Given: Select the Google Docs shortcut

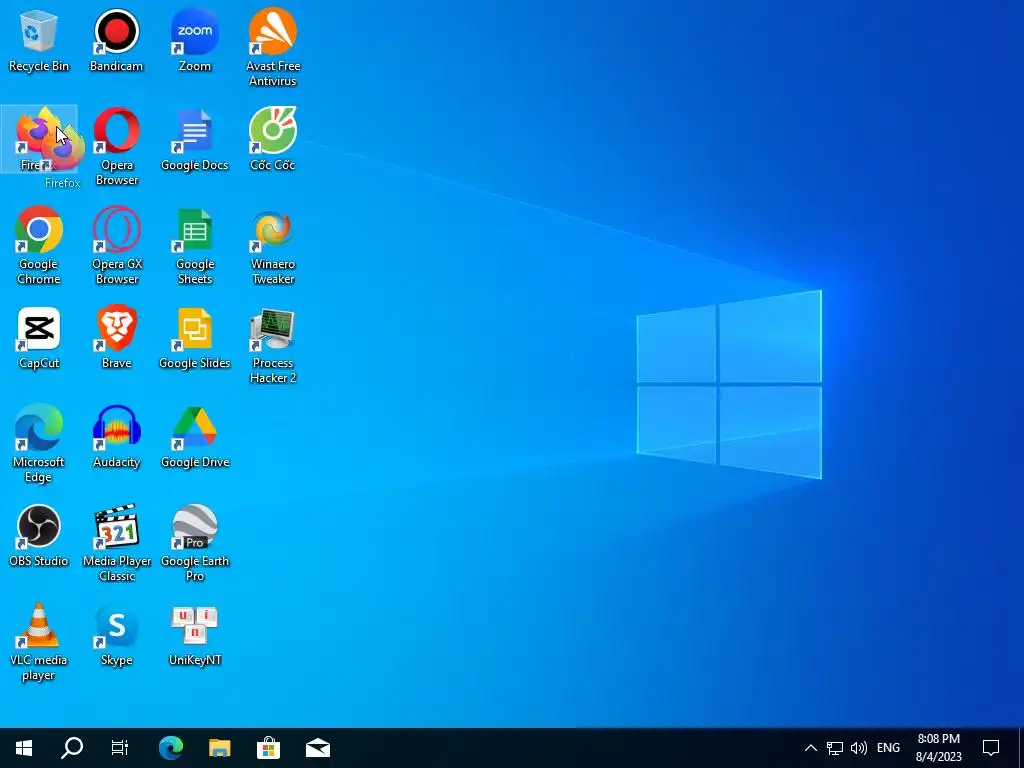Looking at the screenshot, I should [x=195, y=140].
